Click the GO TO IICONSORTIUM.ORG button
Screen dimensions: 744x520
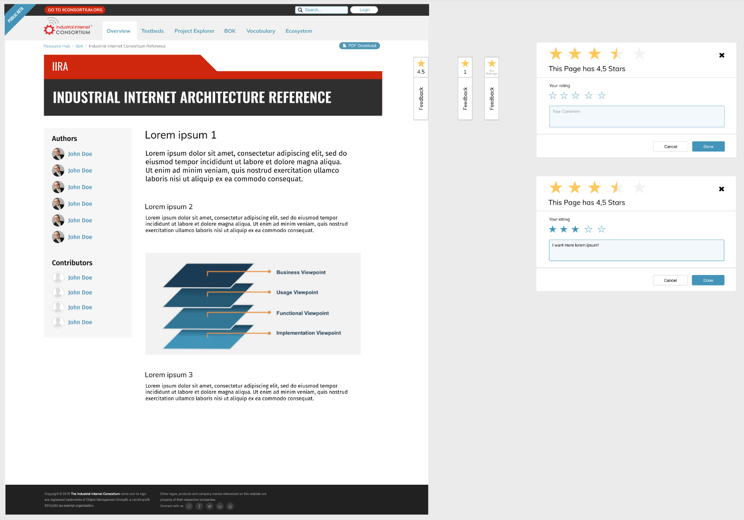(x=75, y=9)
